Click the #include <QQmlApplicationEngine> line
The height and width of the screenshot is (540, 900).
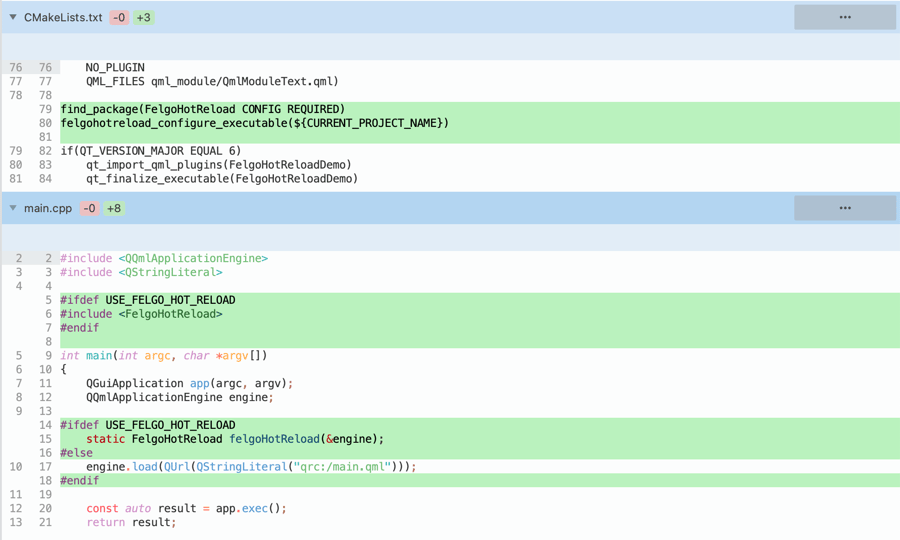click(164, 258)
